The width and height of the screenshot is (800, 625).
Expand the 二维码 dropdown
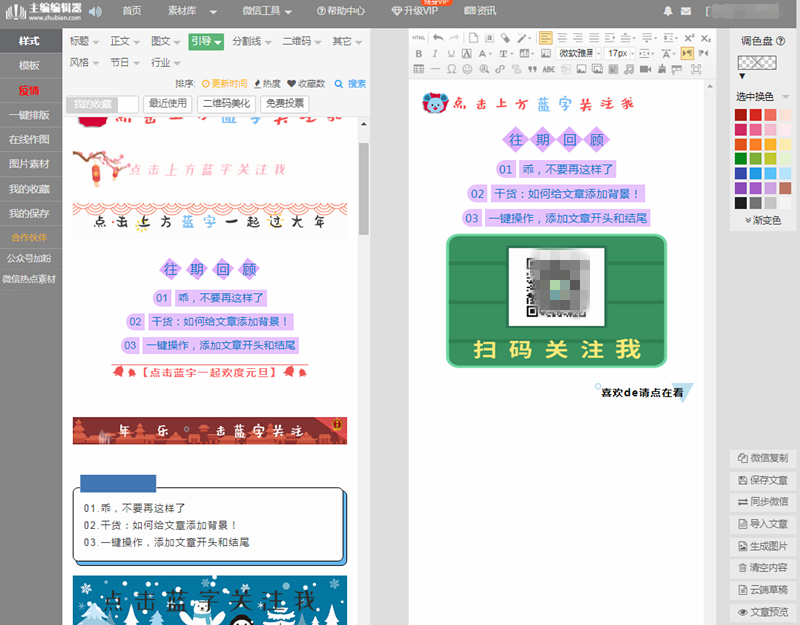tap(302, 41)
